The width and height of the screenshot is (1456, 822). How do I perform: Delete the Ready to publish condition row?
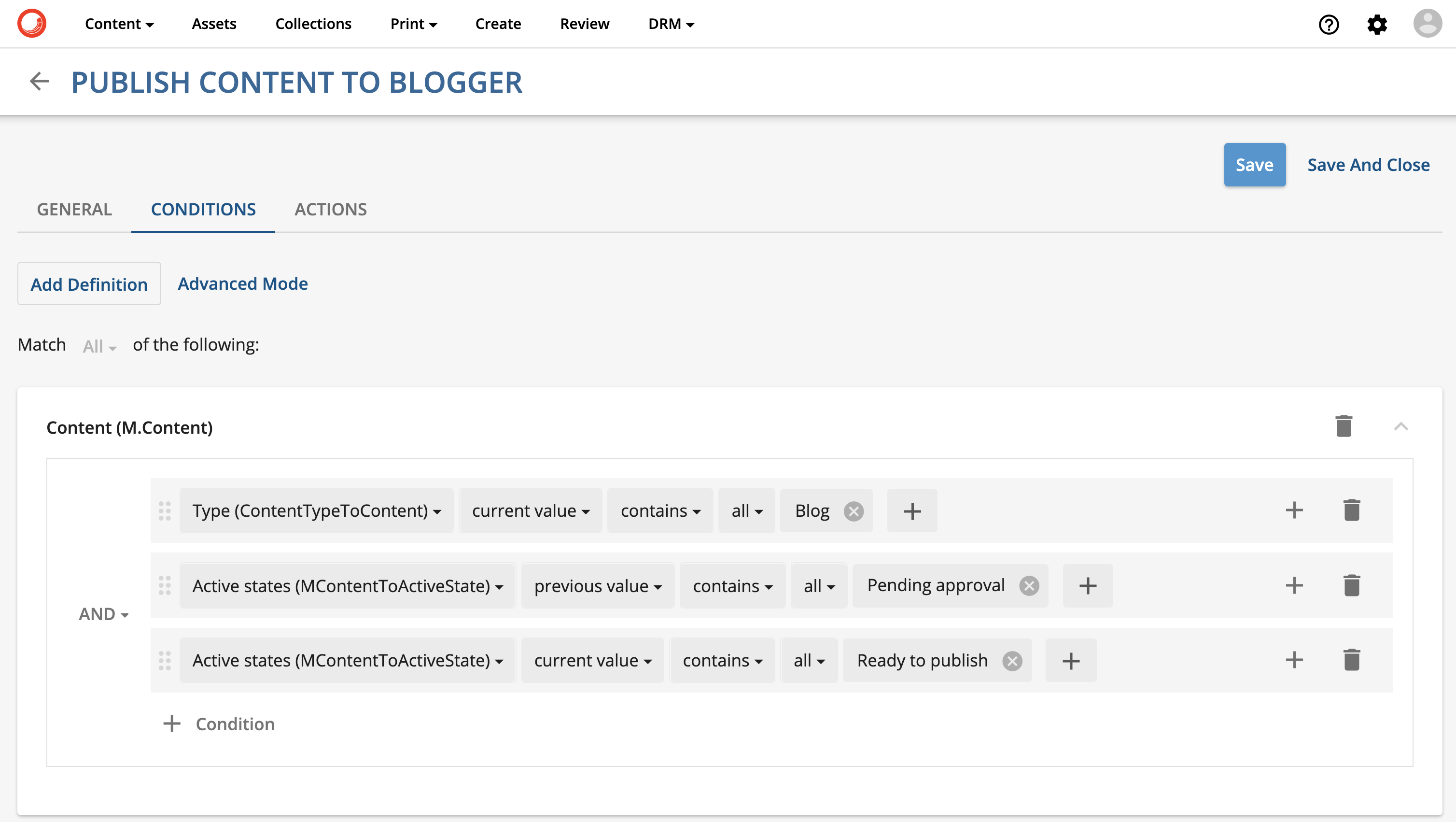pyautogui.click(x=1351, y=660)
